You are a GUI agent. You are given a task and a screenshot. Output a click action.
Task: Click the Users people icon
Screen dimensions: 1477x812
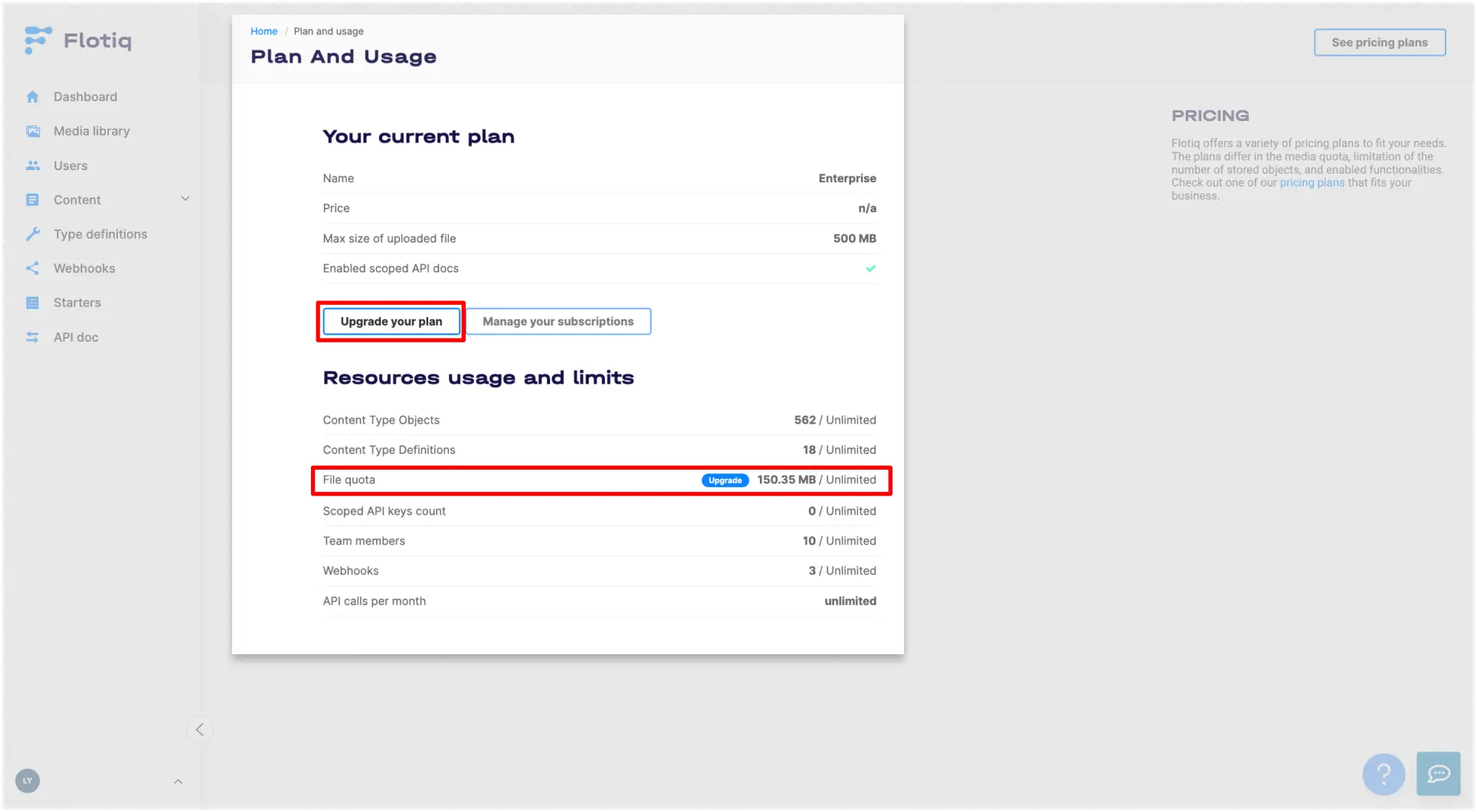[32, 165]
